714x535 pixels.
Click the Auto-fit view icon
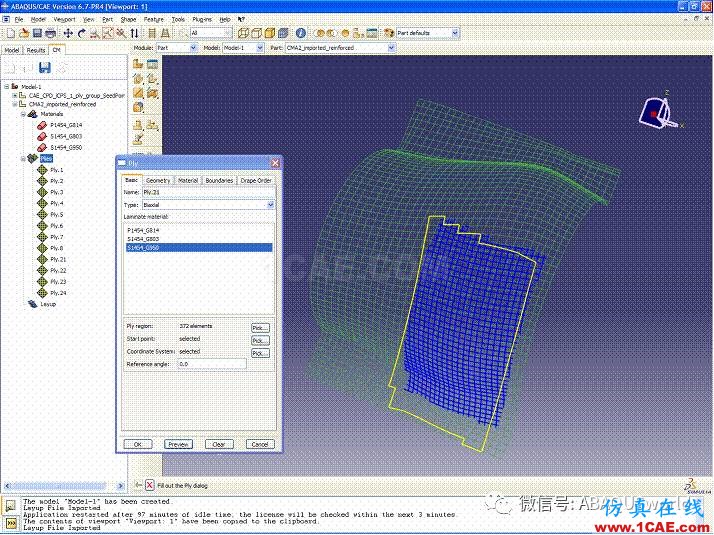[x=121, y=33]
